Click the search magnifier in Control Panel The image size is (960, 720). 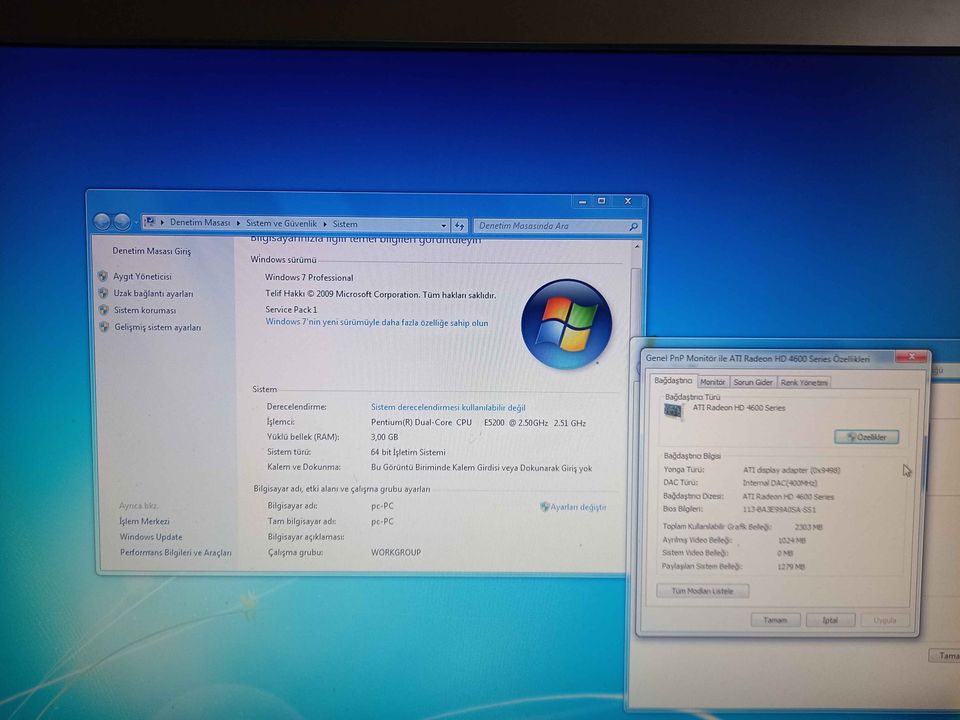click(x=633, y=227)
